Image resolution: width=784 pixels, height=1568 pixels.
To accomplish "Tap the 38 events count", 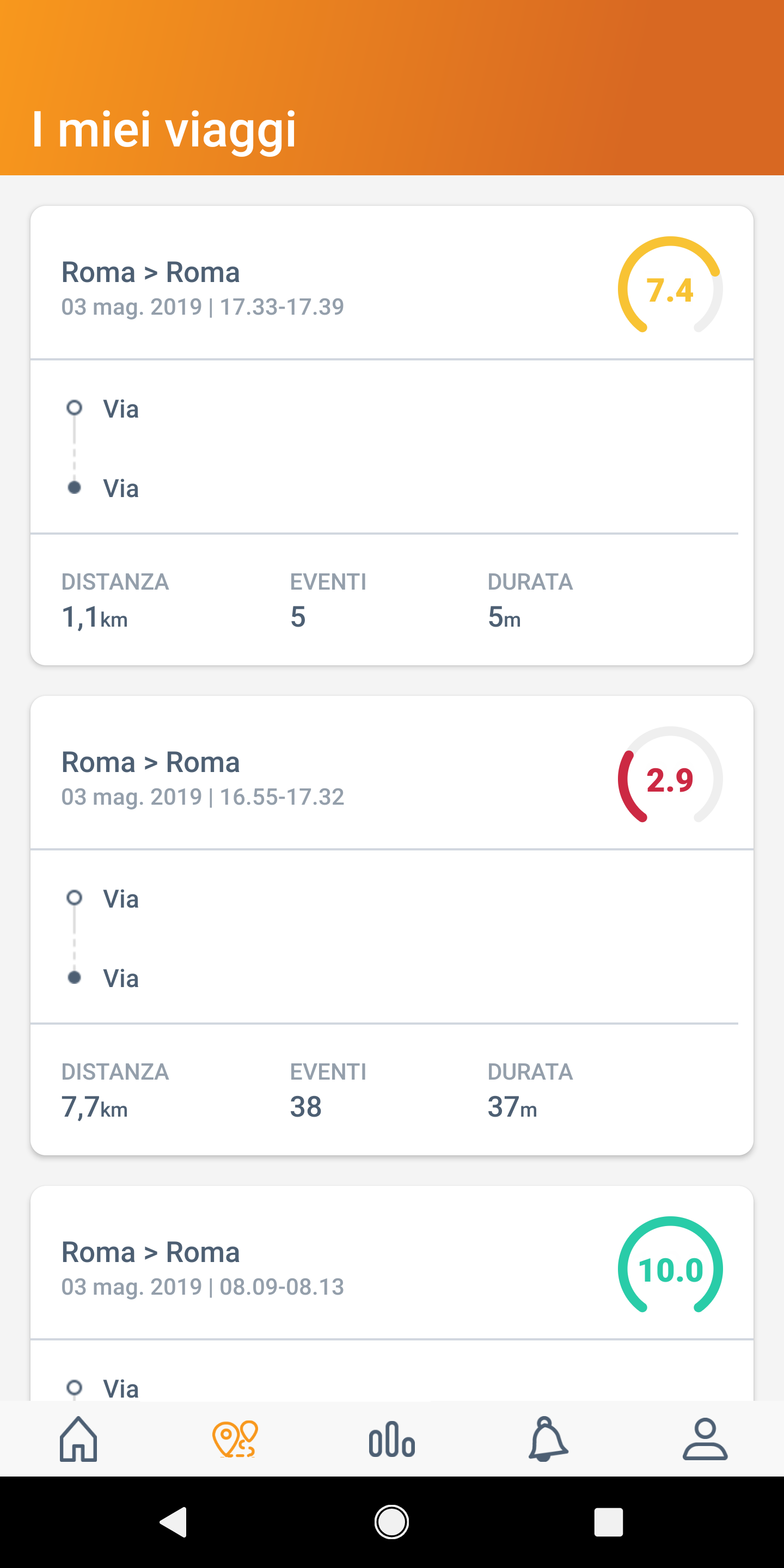I will point(305,1107).
